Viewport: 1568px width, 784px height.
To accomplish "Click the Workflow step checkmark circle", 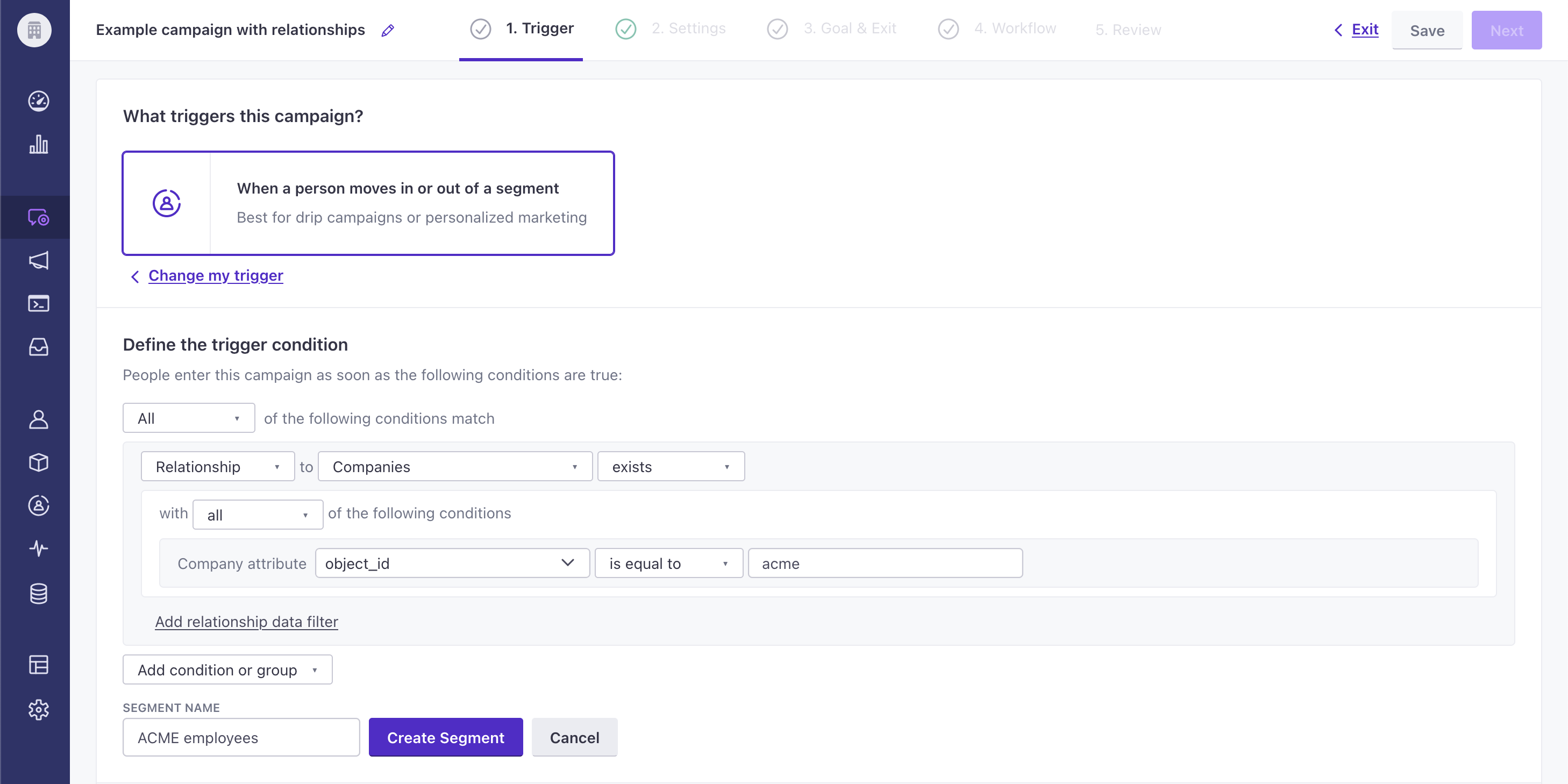I will tap(948, 28).
